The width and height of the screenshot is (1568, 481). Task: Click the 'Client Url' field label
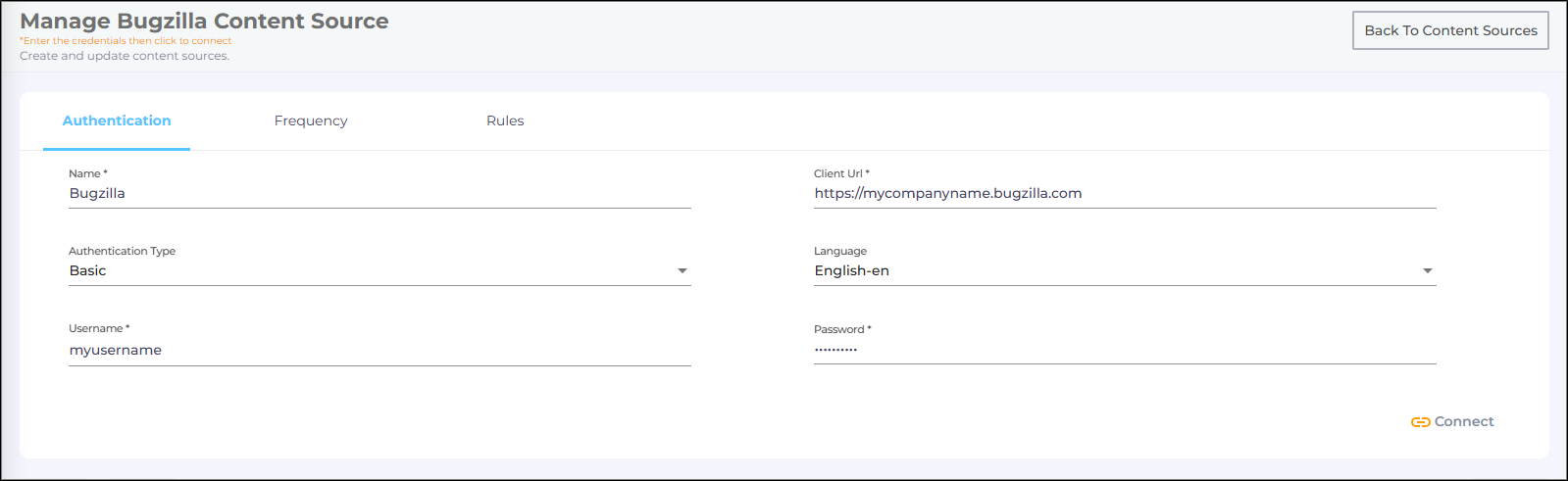pos(840,173)
